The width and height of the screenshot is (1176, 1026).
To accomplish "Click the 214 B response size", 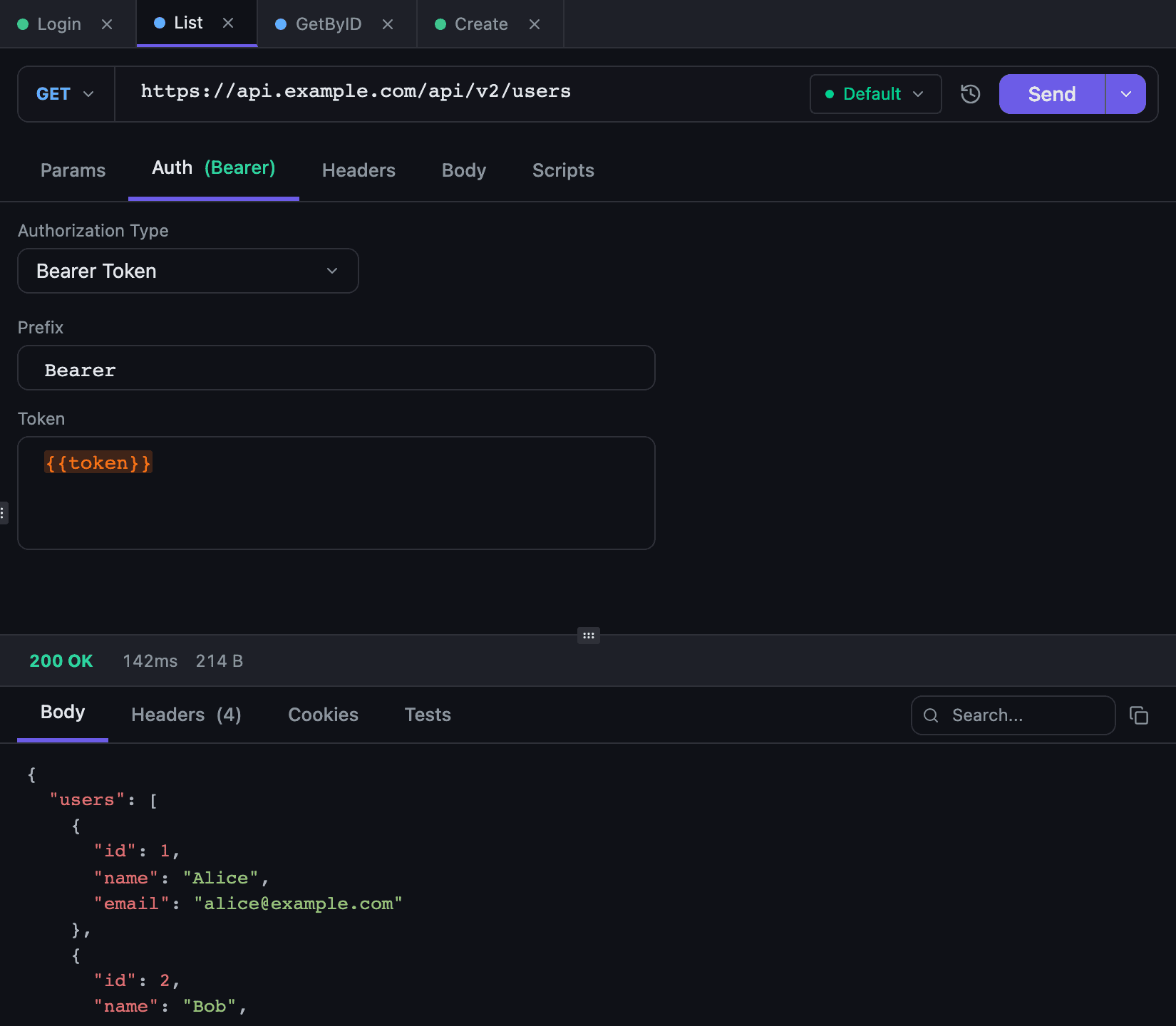I will coord(220,661).
